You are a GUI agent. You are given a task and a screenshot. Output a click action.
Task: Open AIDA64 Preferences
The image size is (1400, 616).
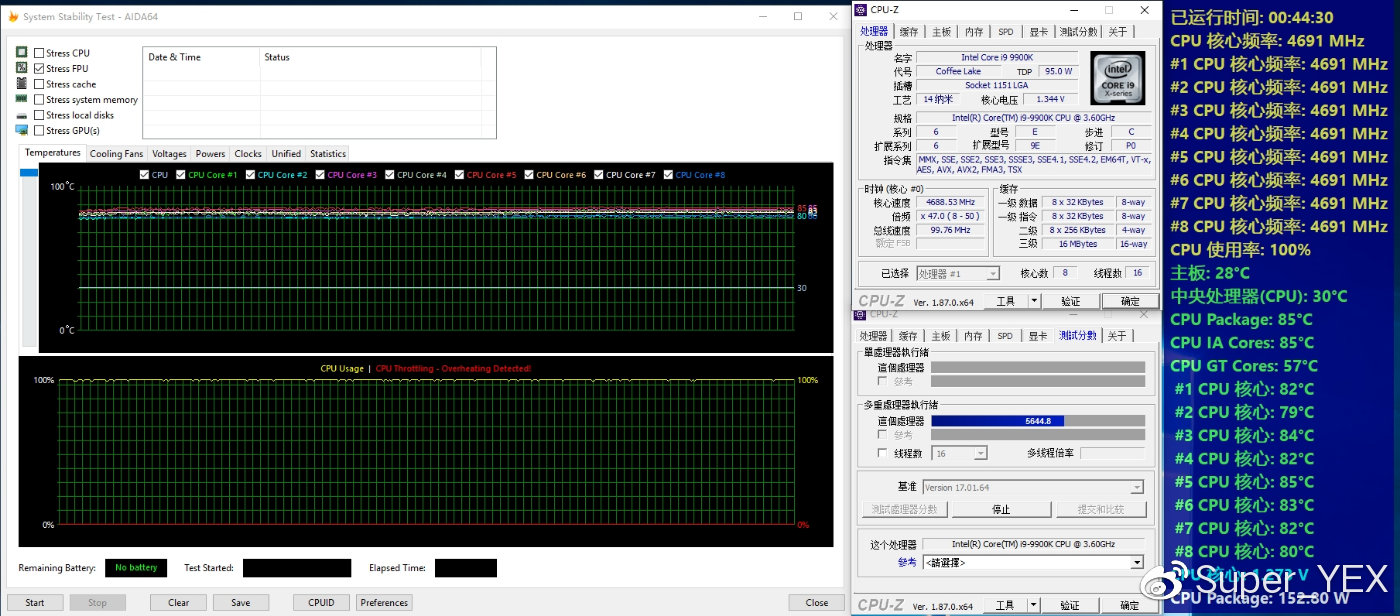click(x=384, y=603)
